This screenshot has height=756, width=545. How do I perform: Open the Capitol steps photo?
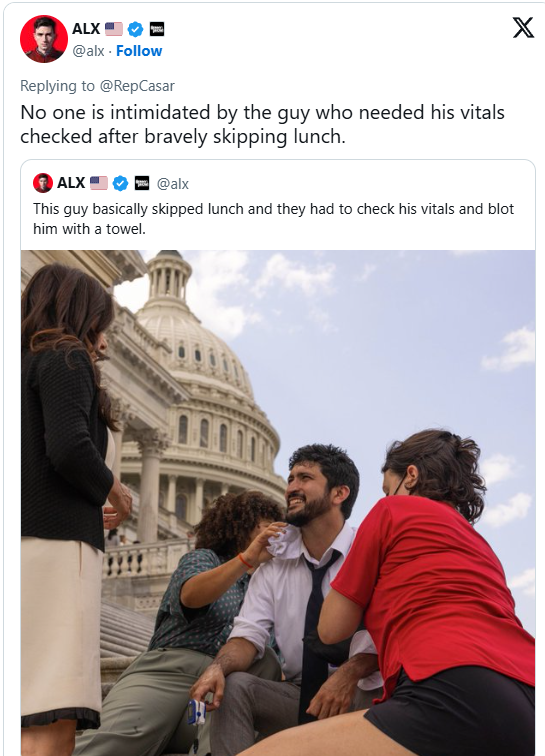[278, 502]
